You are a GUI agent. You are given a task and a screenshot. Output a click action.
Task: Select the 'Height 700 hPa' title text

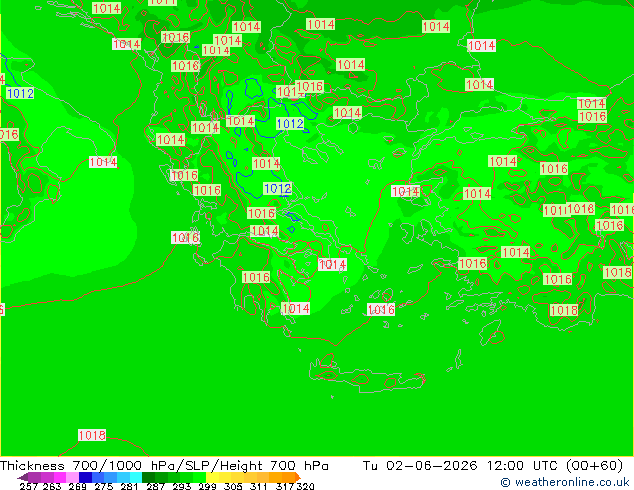[274, 465]
